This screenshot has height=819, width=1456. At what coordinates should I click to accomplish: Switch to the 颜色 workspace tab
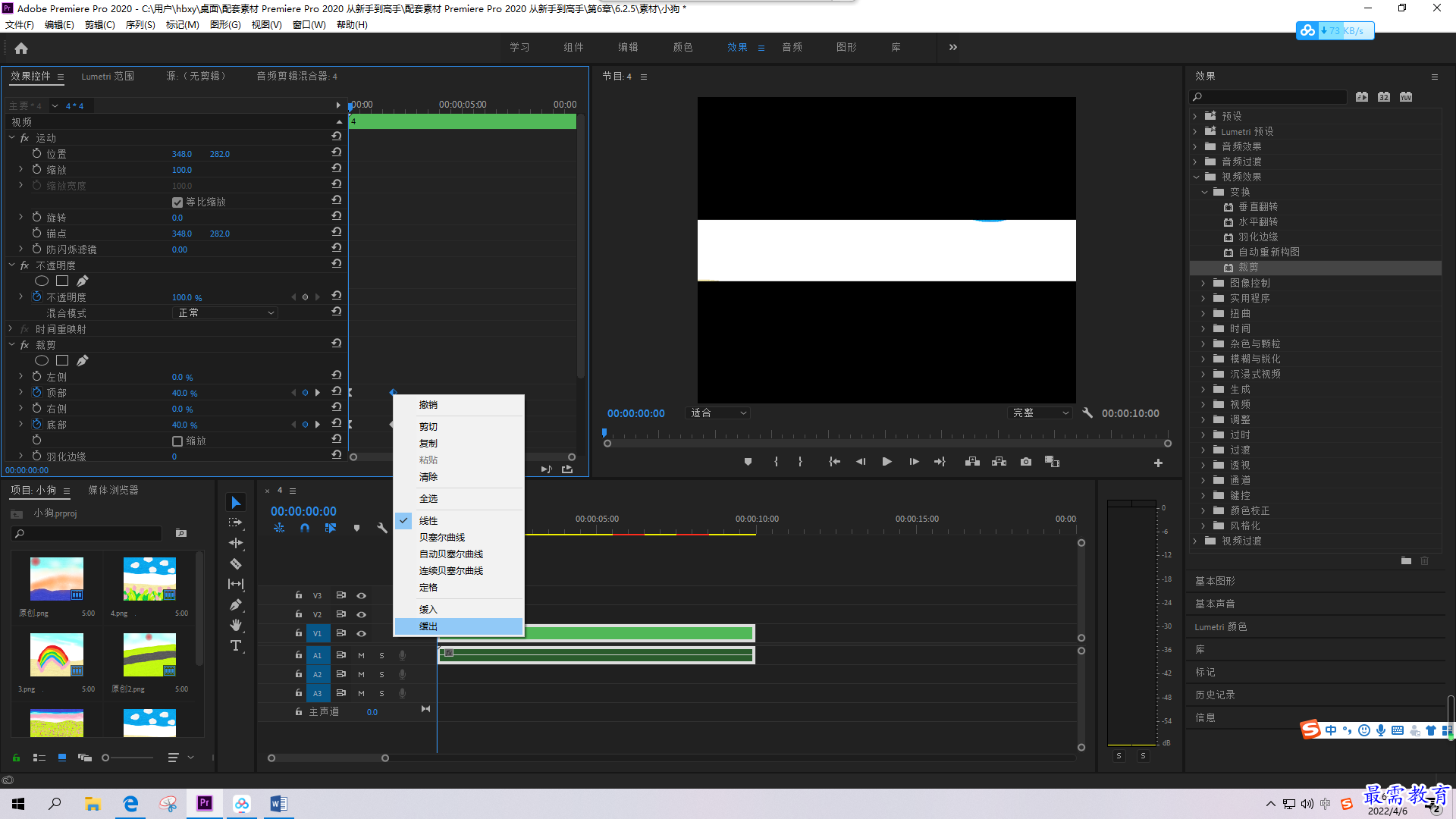(x=682, y=47)
